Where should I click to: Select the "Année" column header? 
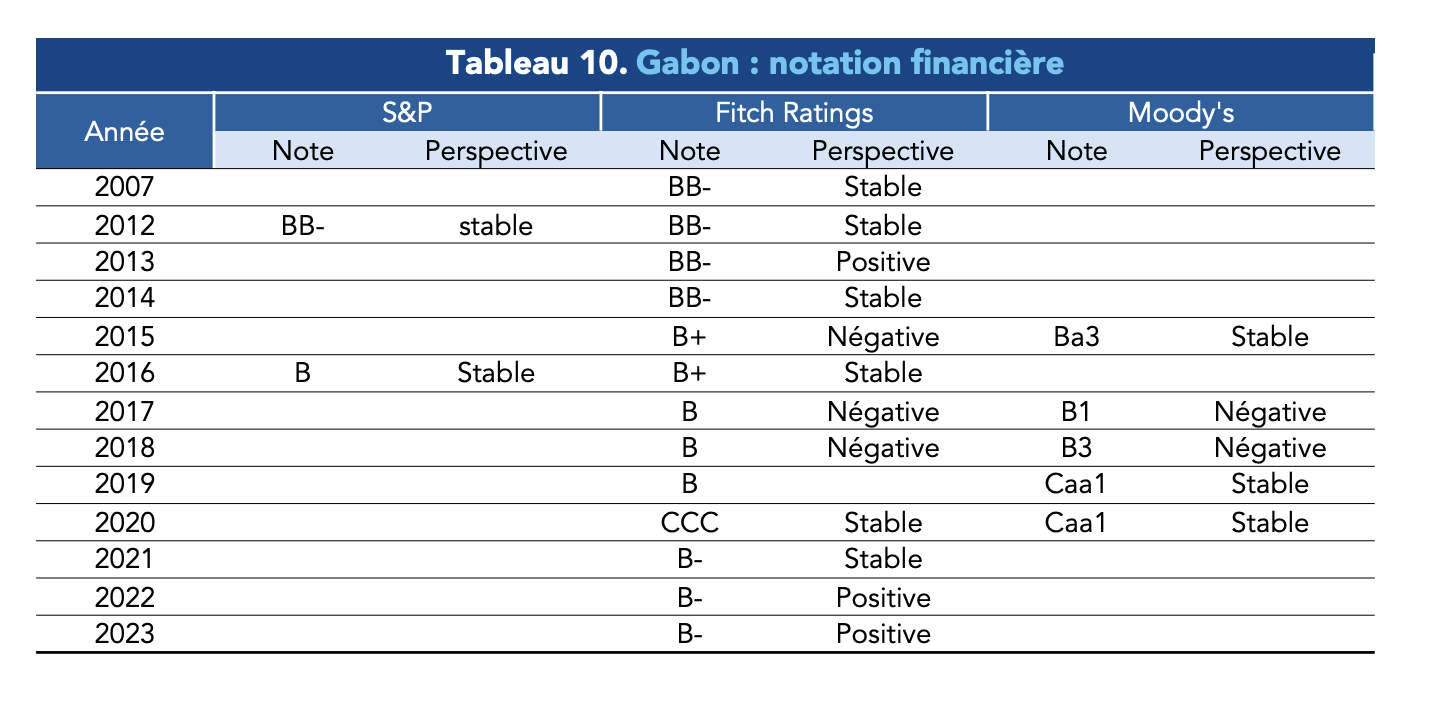click(x=125, y=131)
